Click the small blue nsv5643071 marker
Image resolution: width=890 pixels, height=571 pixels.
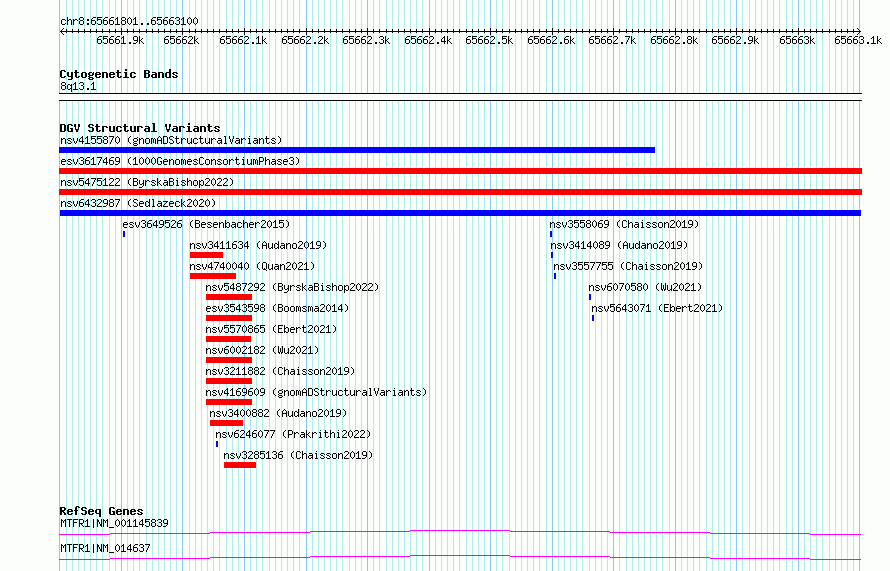coord(593,318)
